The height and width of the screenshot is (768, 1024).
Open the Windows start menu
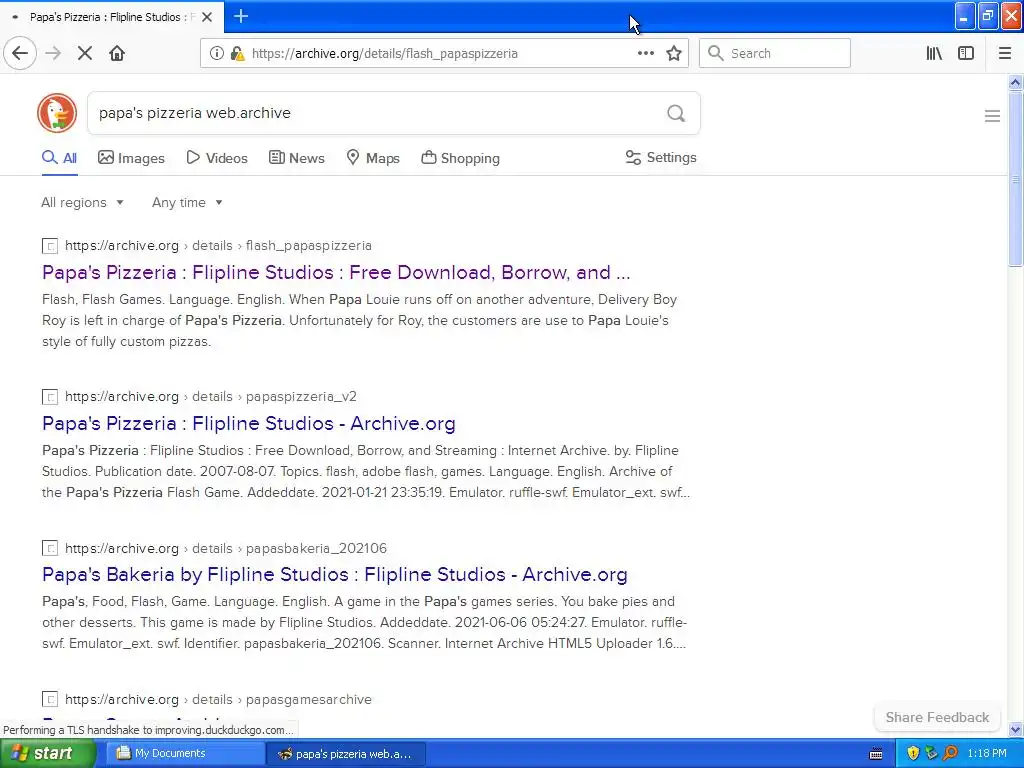tap(47, 754)
